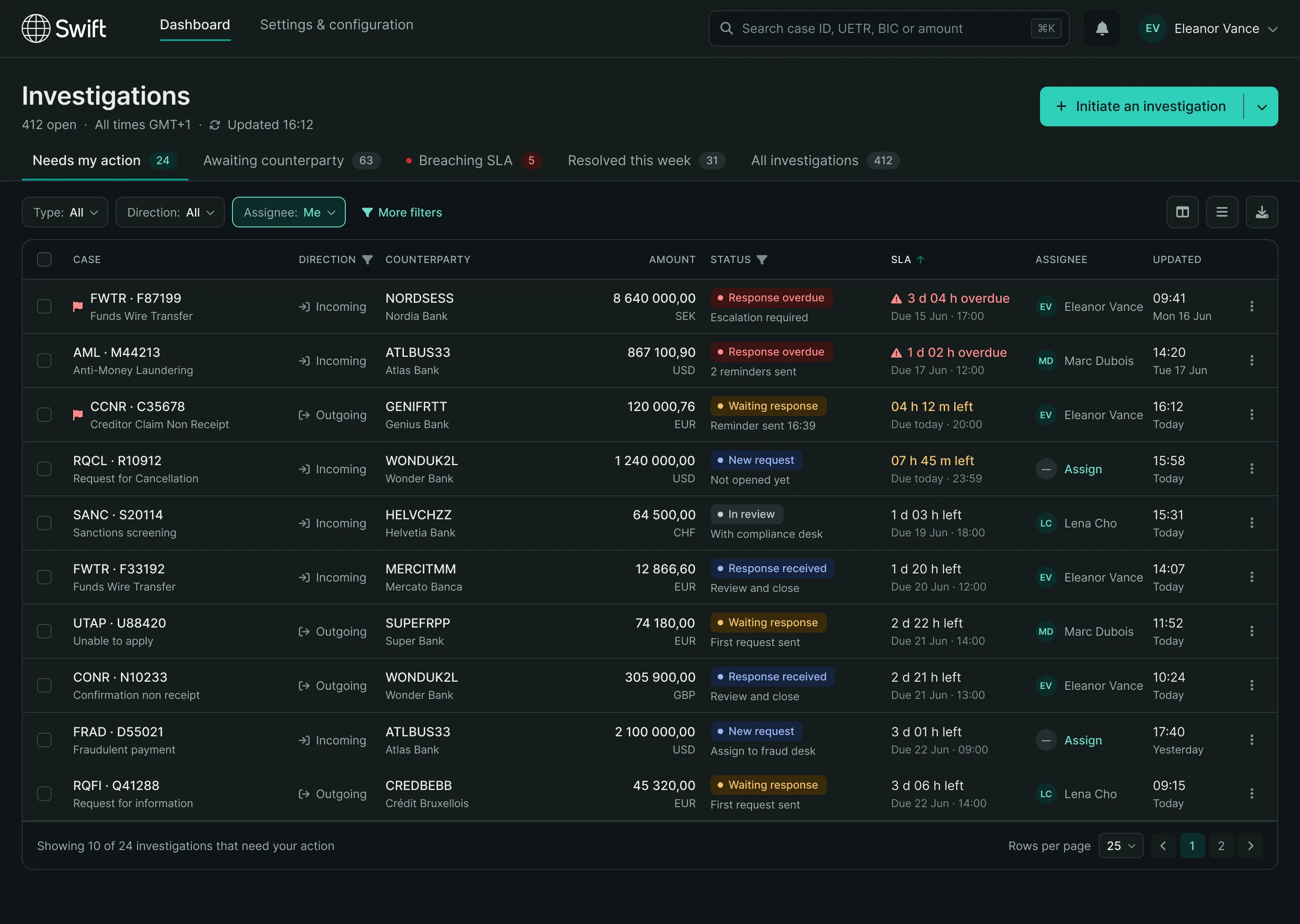Screen dimensions: 1300x924
Task: Focus the case ID search field
Action: click(888, 28)
